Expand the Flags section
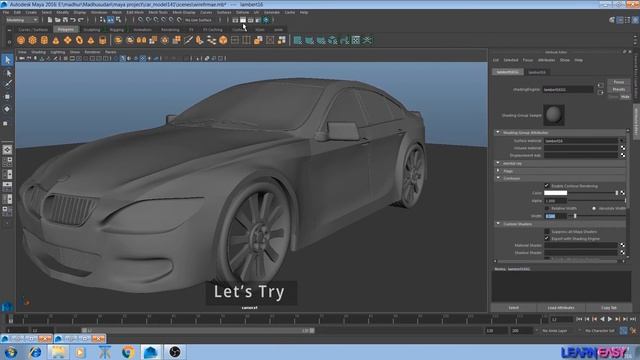The height and width of the screenshot is (360, 640). [x=498, y=171]
